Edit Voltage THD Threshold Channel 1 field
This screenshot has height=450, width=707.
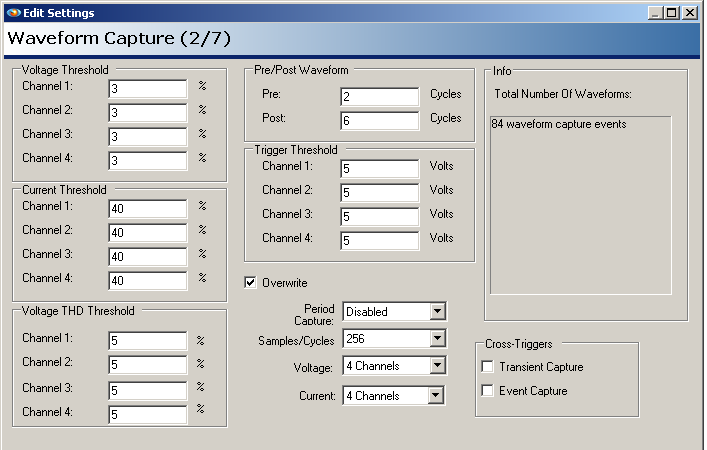pos(147,340)
